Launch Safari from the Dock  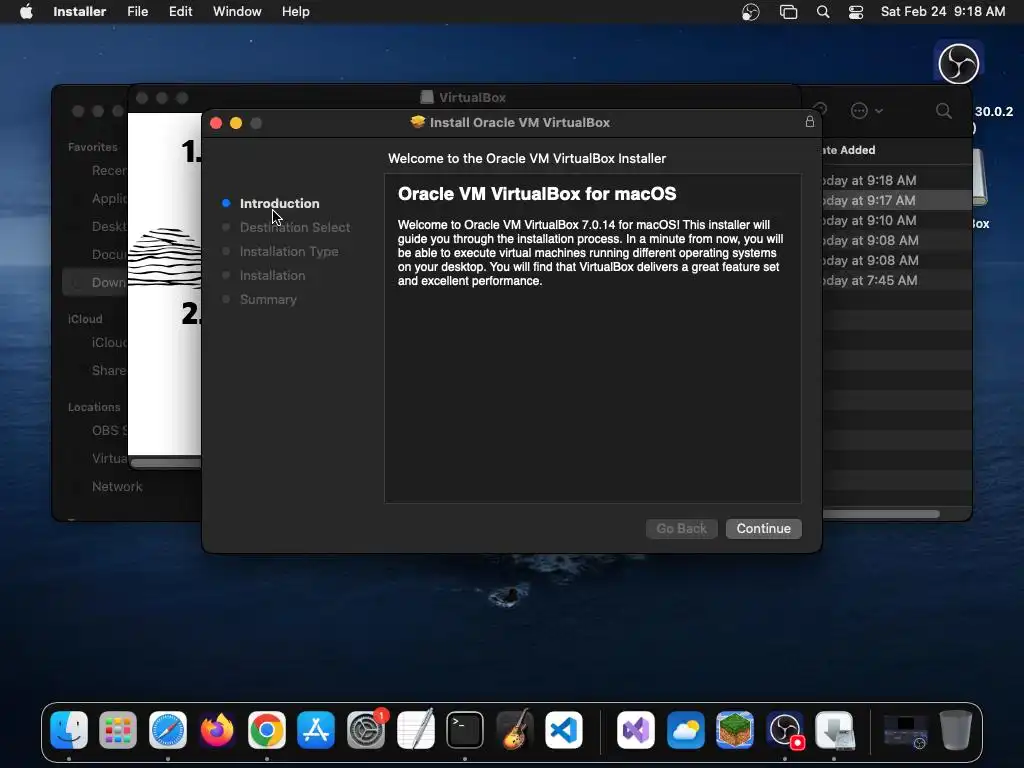click(168, 730)
